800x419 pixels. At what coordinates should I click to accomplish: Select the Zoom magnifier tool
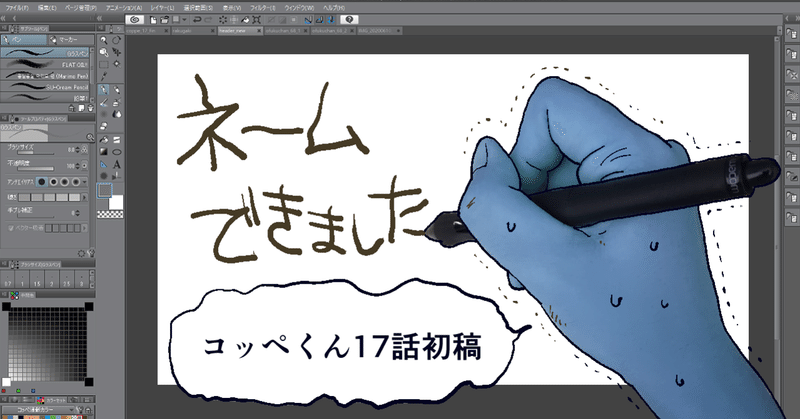click(104, 40)
